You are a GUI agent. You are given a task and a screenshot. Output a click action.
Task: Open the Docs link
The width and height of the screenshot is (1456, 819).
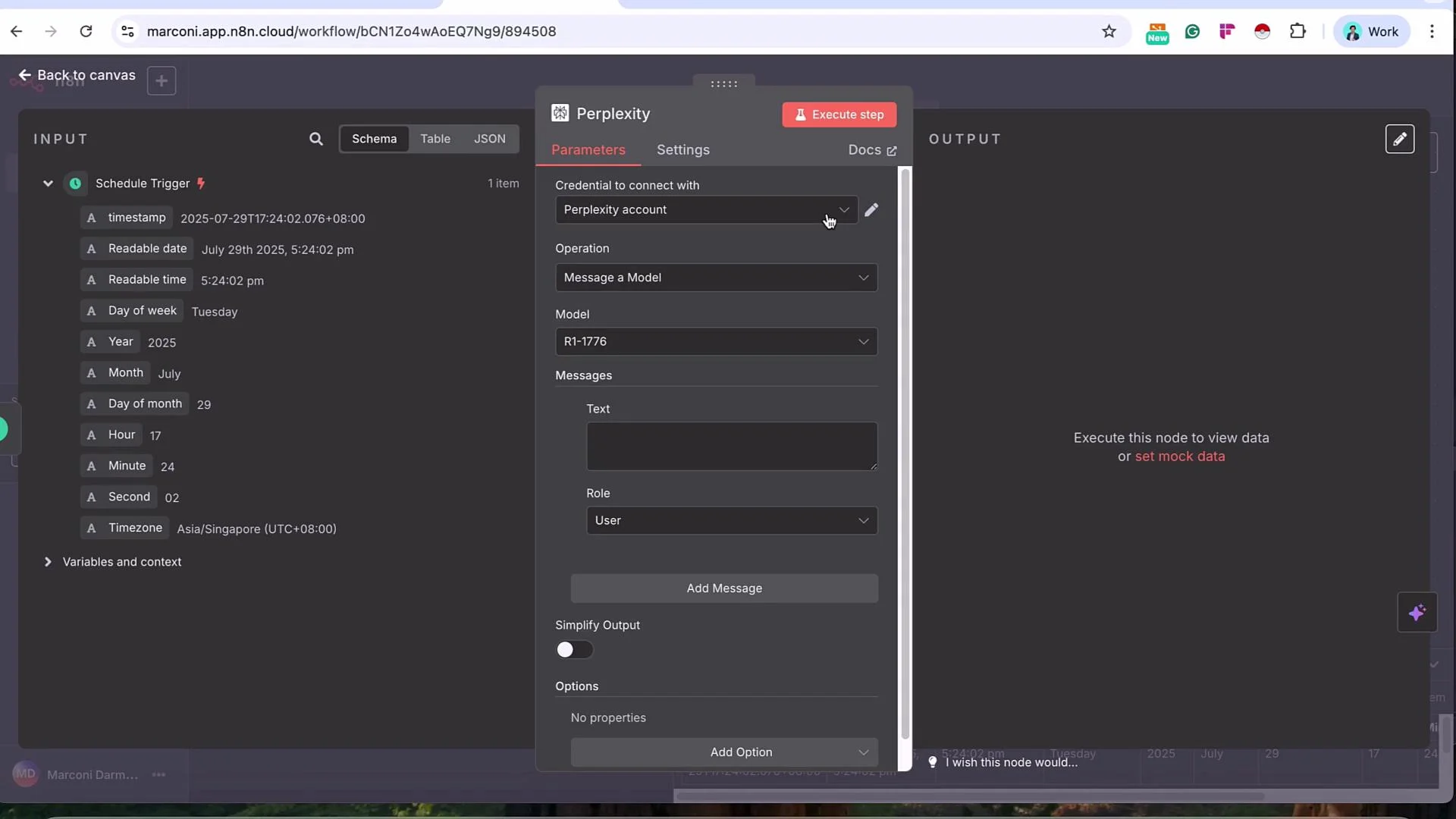pyautogui.click(x=872, y=150)
